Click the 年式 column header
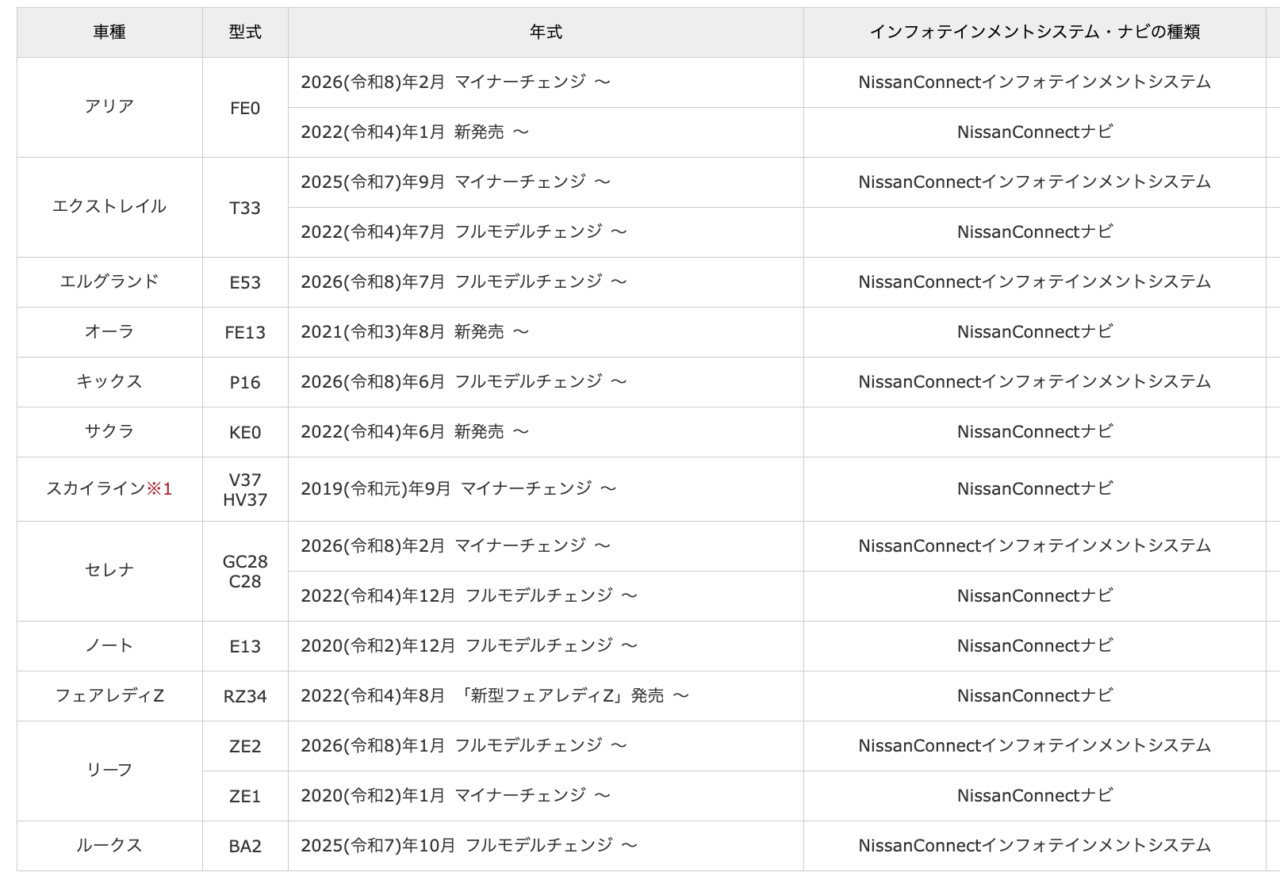Viewport: 1280px width, 880px height. click(546, 32)
